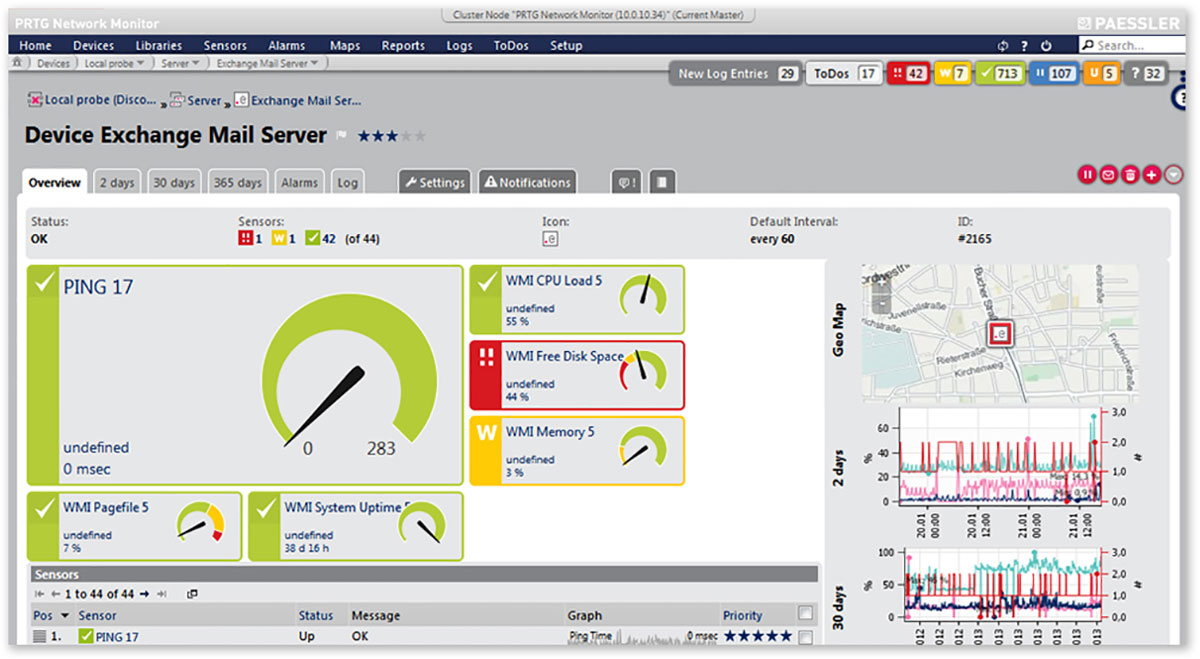Expand the Local probe breadcrumb dropdown
This screenshot has width=1200, height=659.
pyautogui.click(x=141, y=63)
